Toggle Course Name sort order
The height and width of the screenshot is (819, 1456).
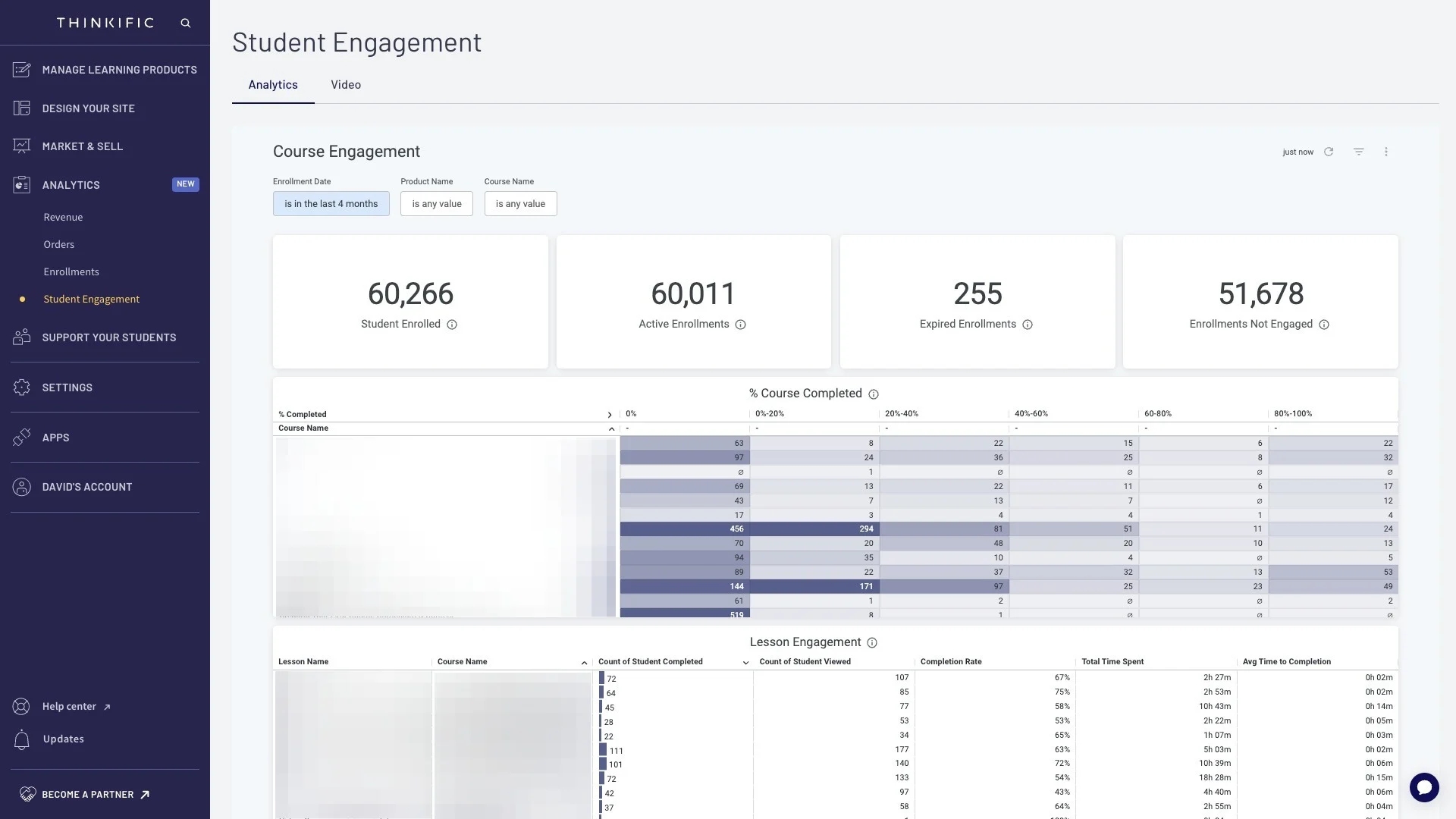(x=612, y=428)
